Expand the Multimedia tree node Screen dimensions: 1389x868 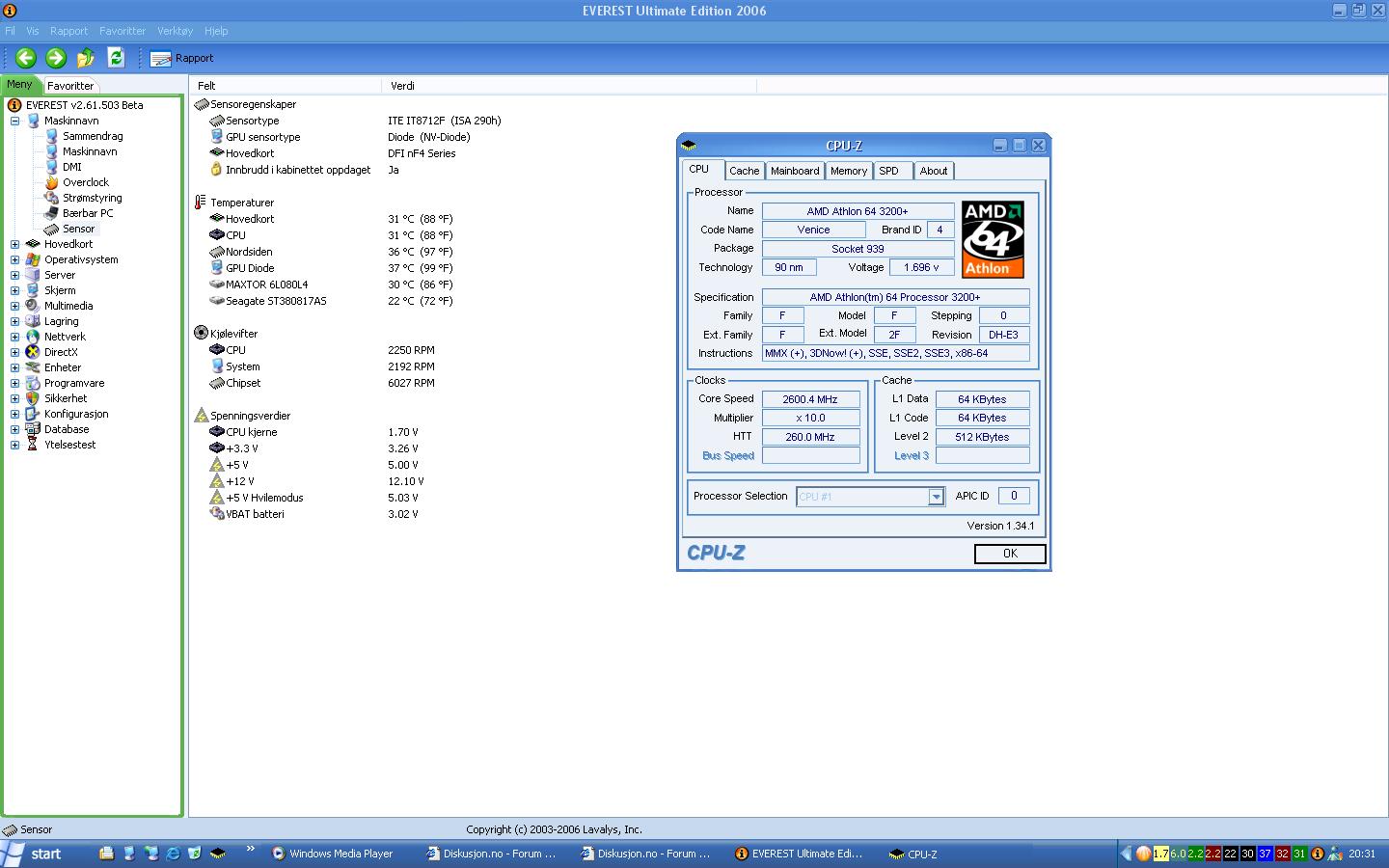[x=14, y=306]
